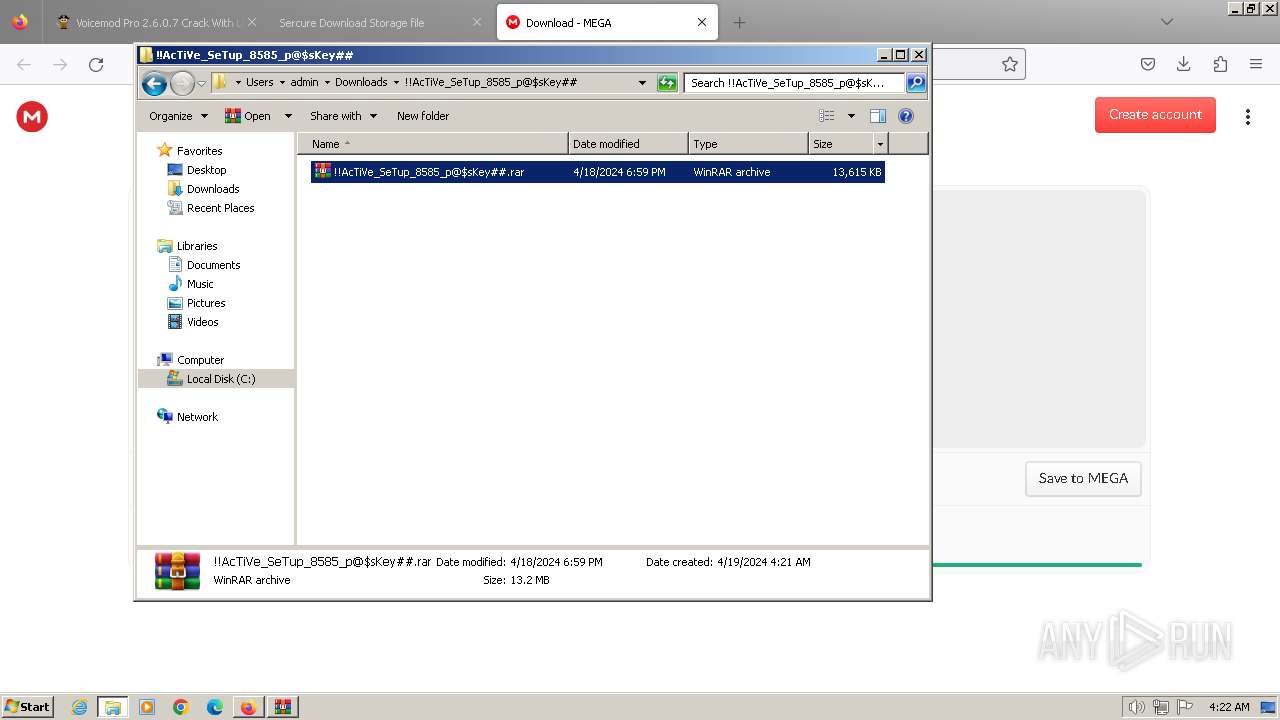Open the view options dropdown arrow
Screen dimensions: 1280x720
point(851,116)
